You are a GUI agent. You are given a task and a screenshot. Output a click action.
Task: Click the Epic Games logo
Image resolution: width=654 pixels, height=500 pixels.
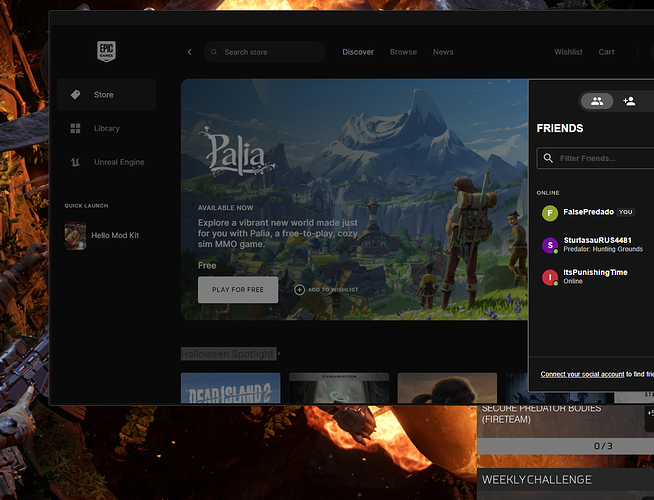pyautogui.click(x=106, y=51)
